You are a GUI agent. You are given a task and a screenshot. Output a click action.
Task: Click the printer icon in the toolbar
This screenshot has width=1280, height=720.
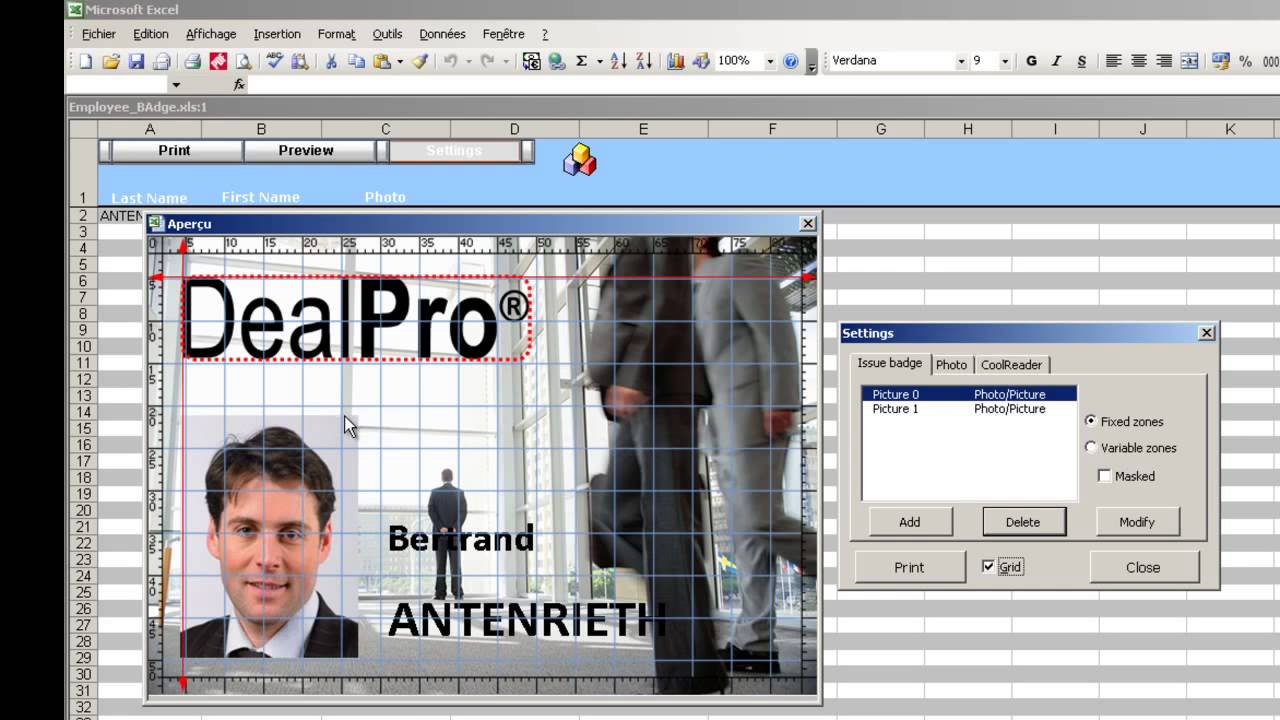click(193, 61)
